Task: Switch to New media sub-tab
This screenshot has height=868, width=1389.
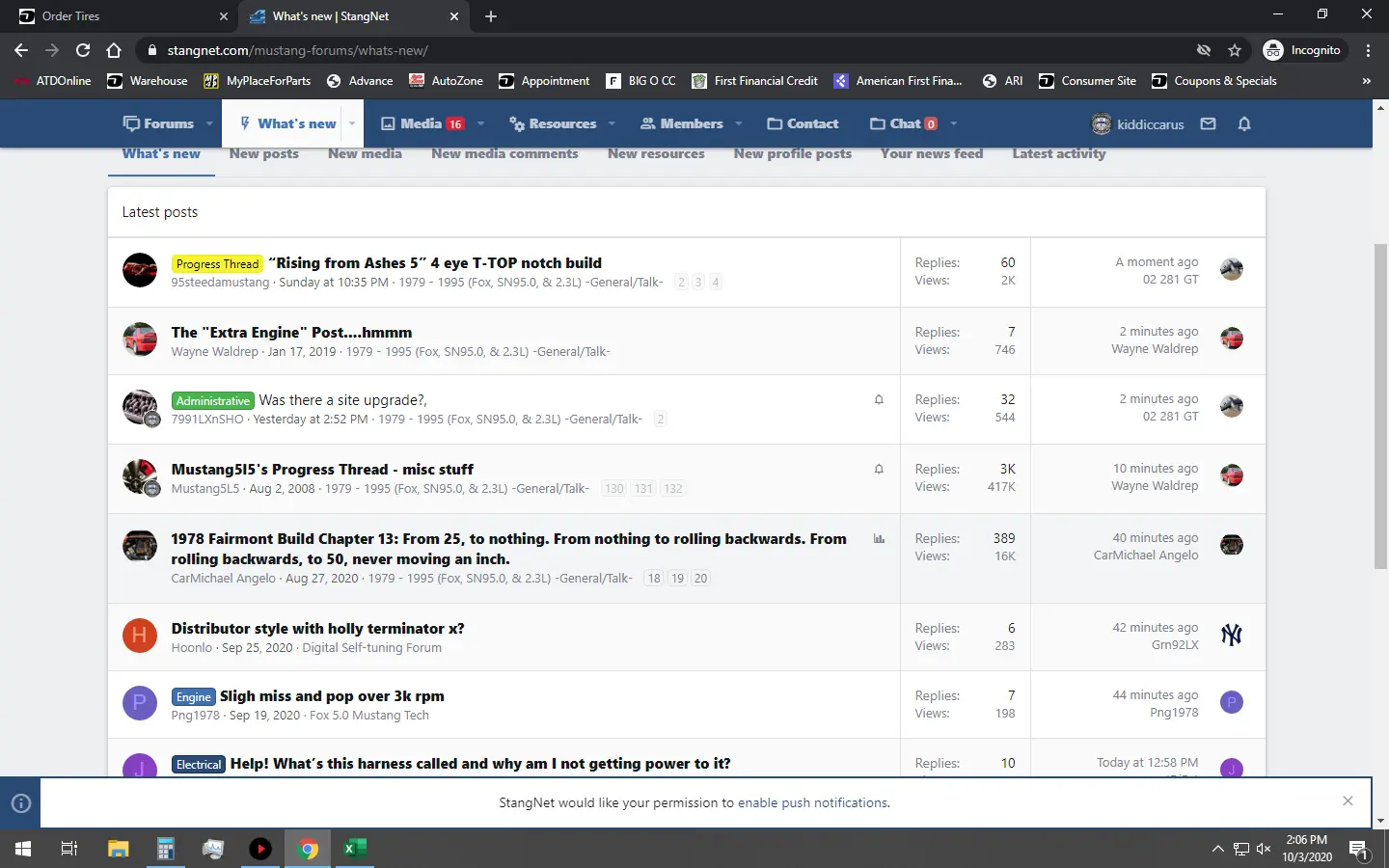Action: point(365,154)
